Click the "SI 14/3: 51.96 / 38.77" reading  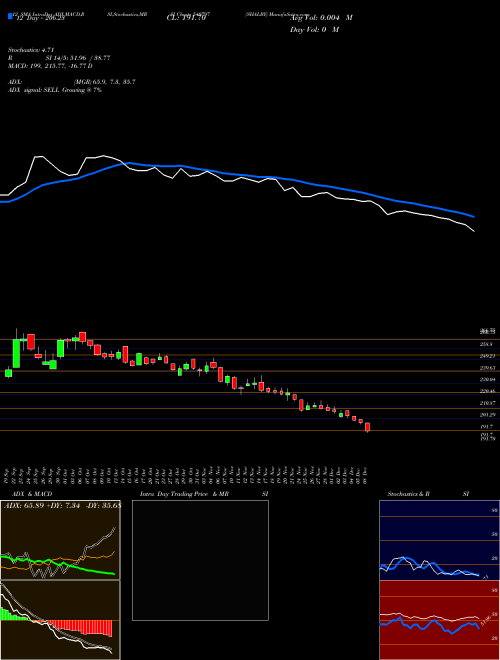pos(78,58)
